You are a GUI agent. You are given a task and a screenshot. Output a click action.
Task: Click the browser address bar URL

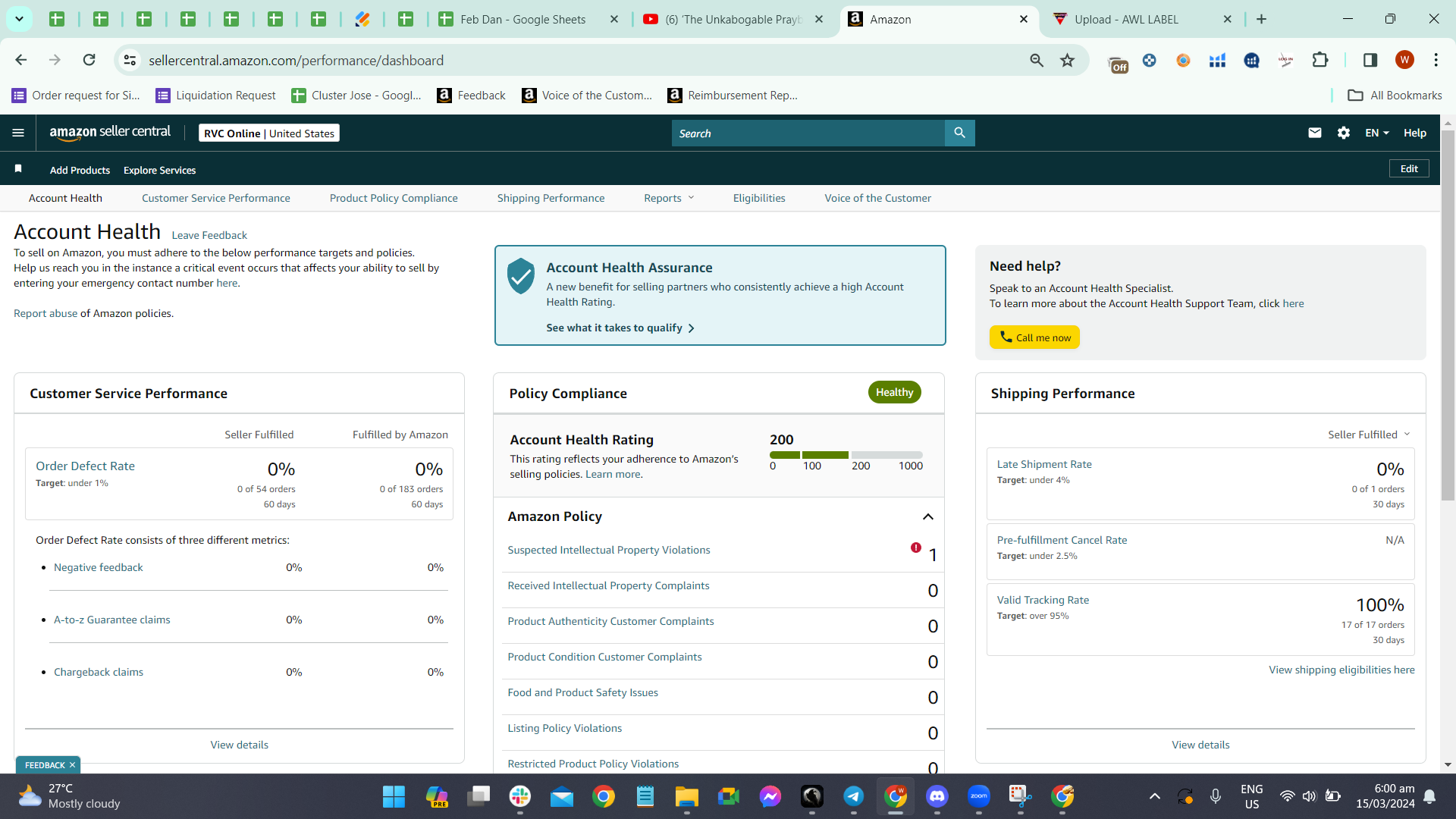(x=296, y=60)
